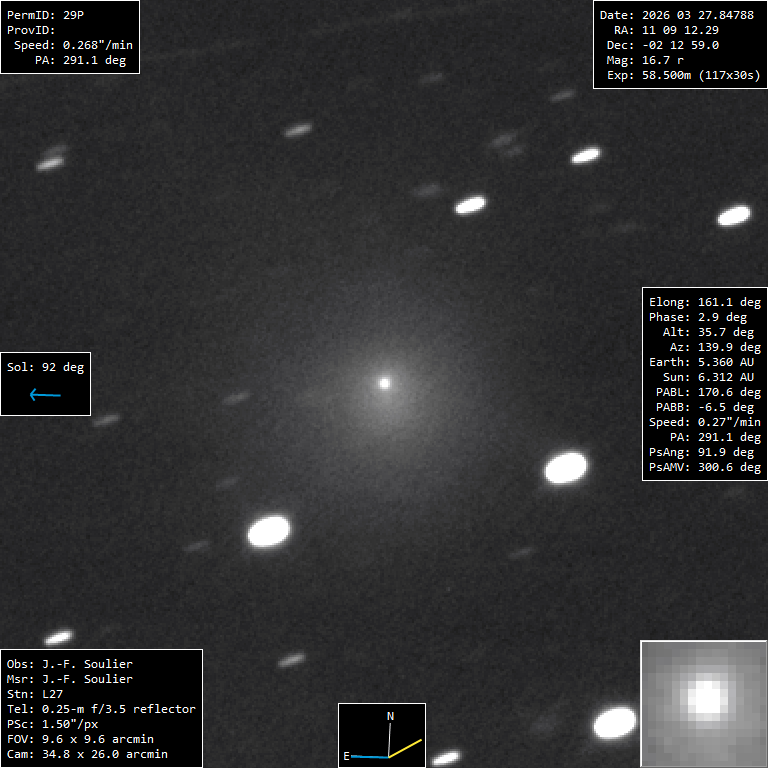Click the N label on the compass
The image size is (768, 768).
(x=390, y=716)
